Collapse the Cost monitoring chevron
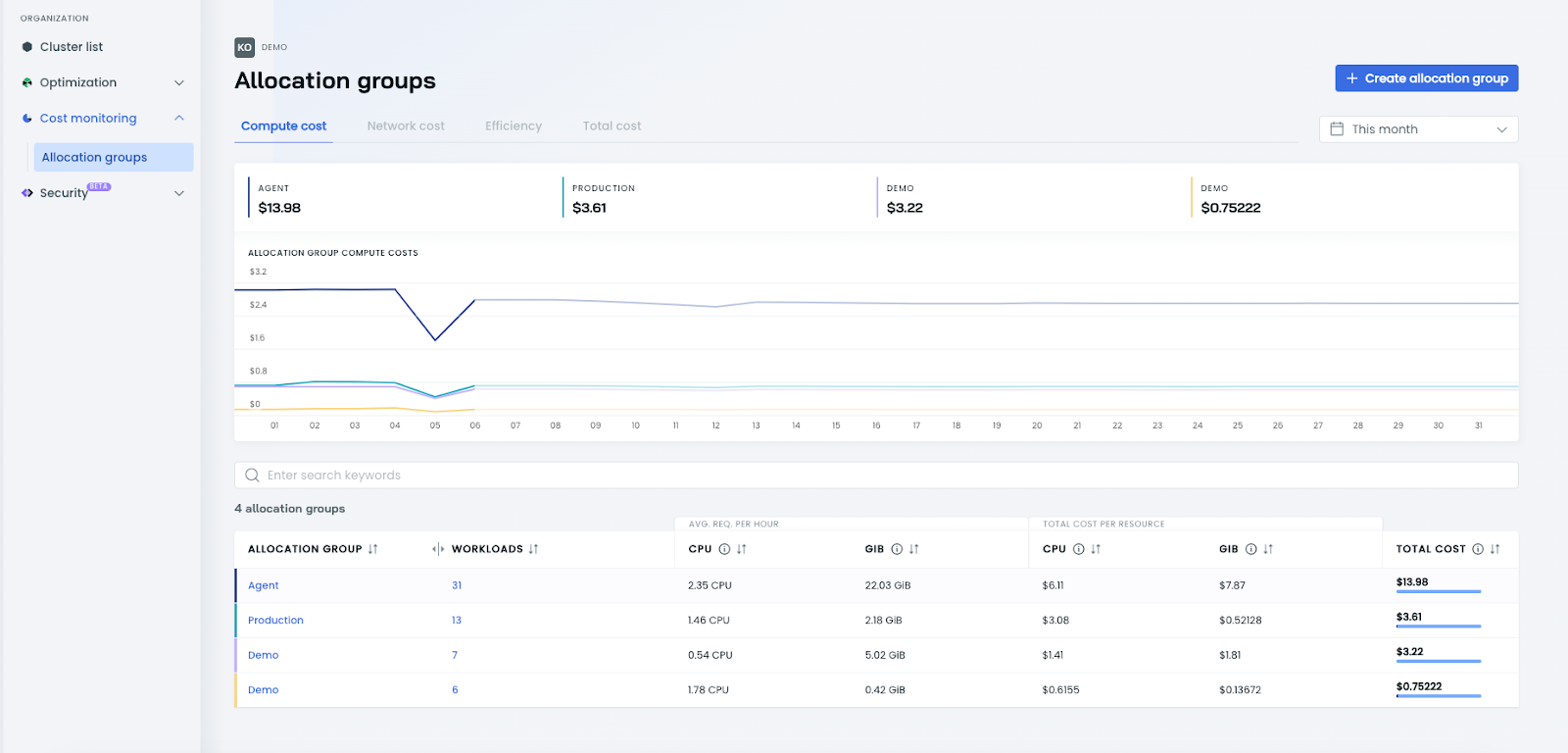The width and height of the screenshot is (1568, 753). click(x=179, y=118)
